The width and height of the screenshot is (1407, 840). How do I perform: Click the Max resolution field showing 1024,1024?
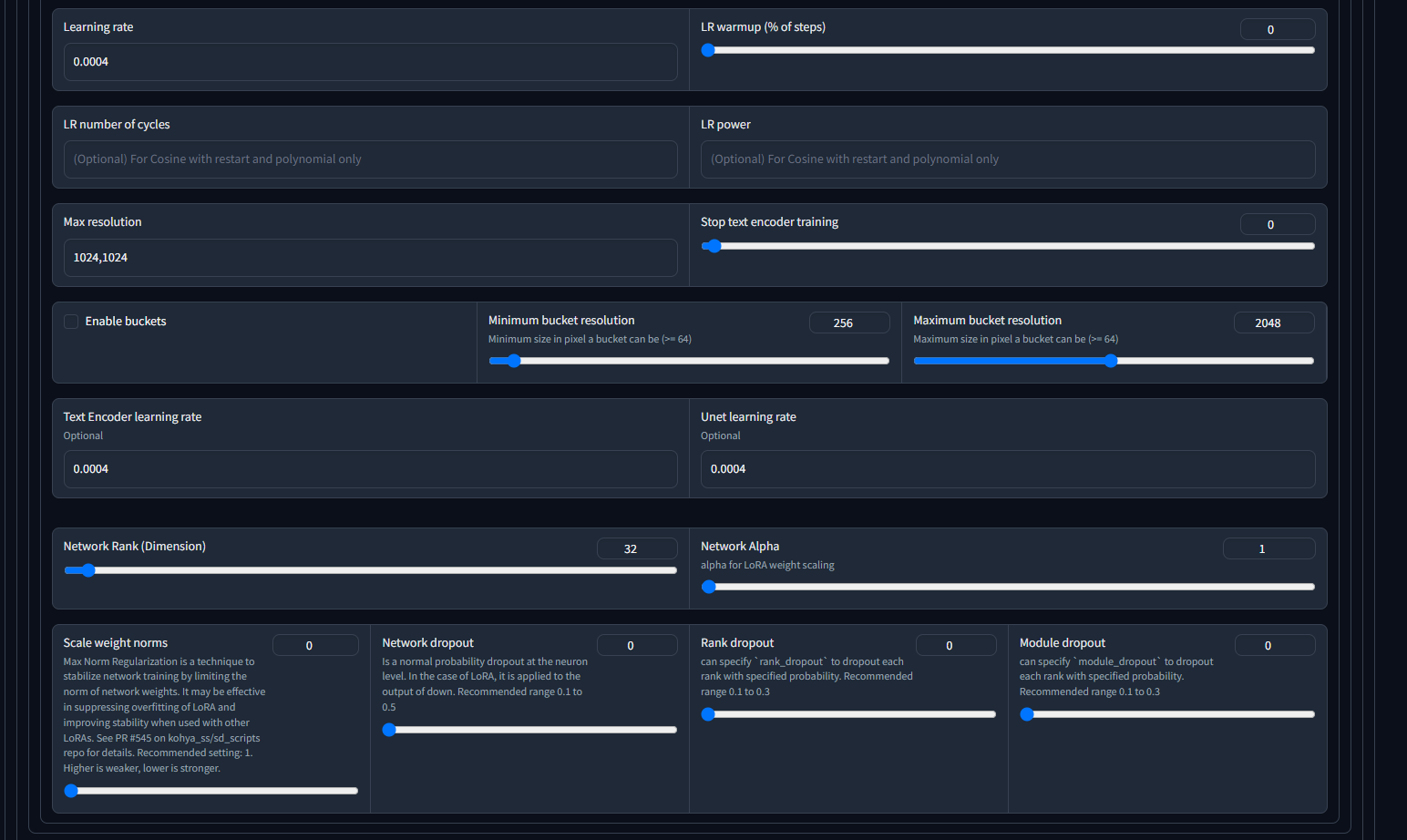tap(370, 258)
